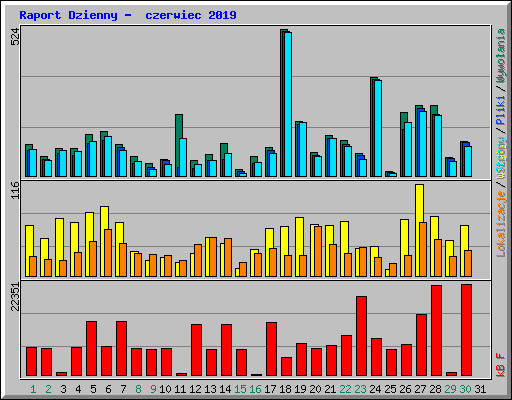Image resolution: width=512 pixels, height=400 pixels.
Task: Click the tall cyan bar for day 18
Action: click(288, 104)
